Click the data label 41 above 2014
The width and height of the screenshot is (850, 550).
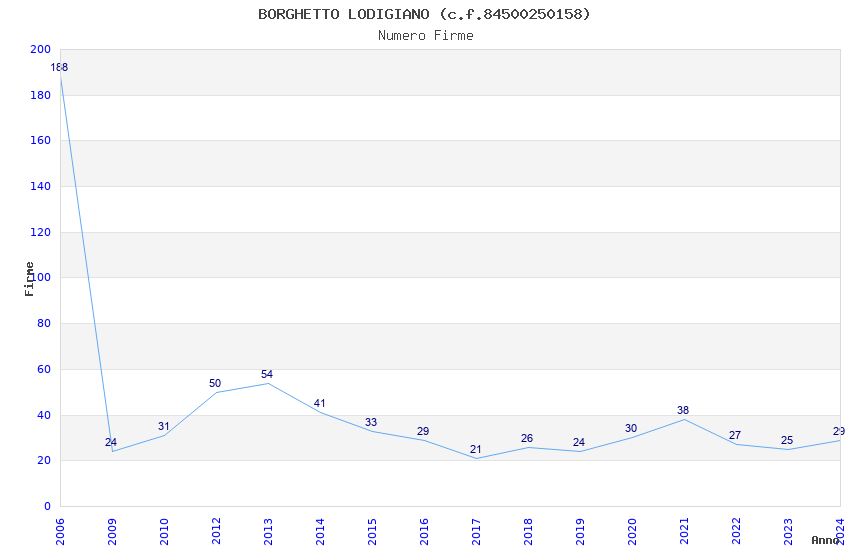click(319, 404)
